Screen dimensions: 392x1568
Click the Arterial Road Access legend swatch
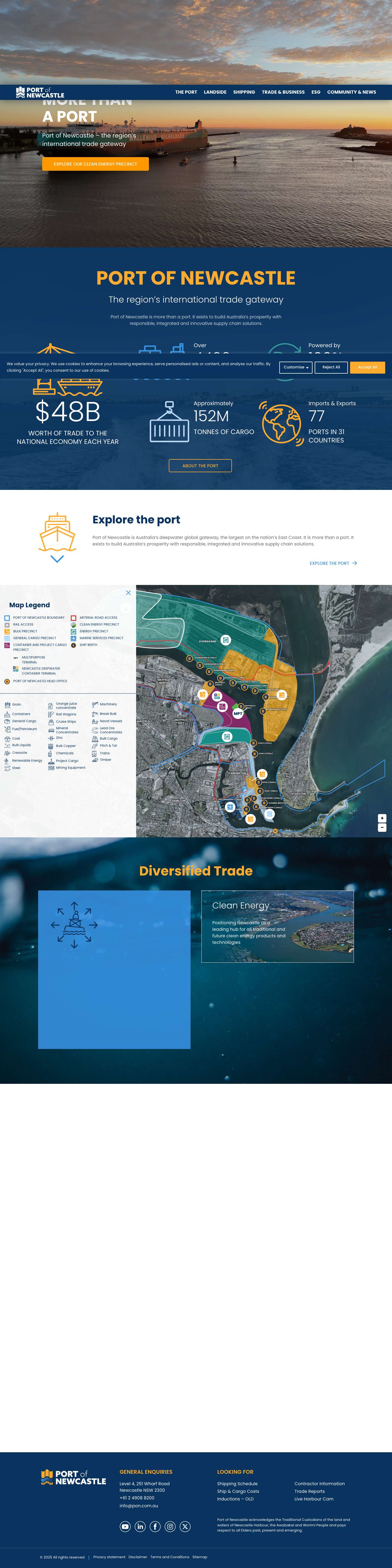[x=74, y=618]
